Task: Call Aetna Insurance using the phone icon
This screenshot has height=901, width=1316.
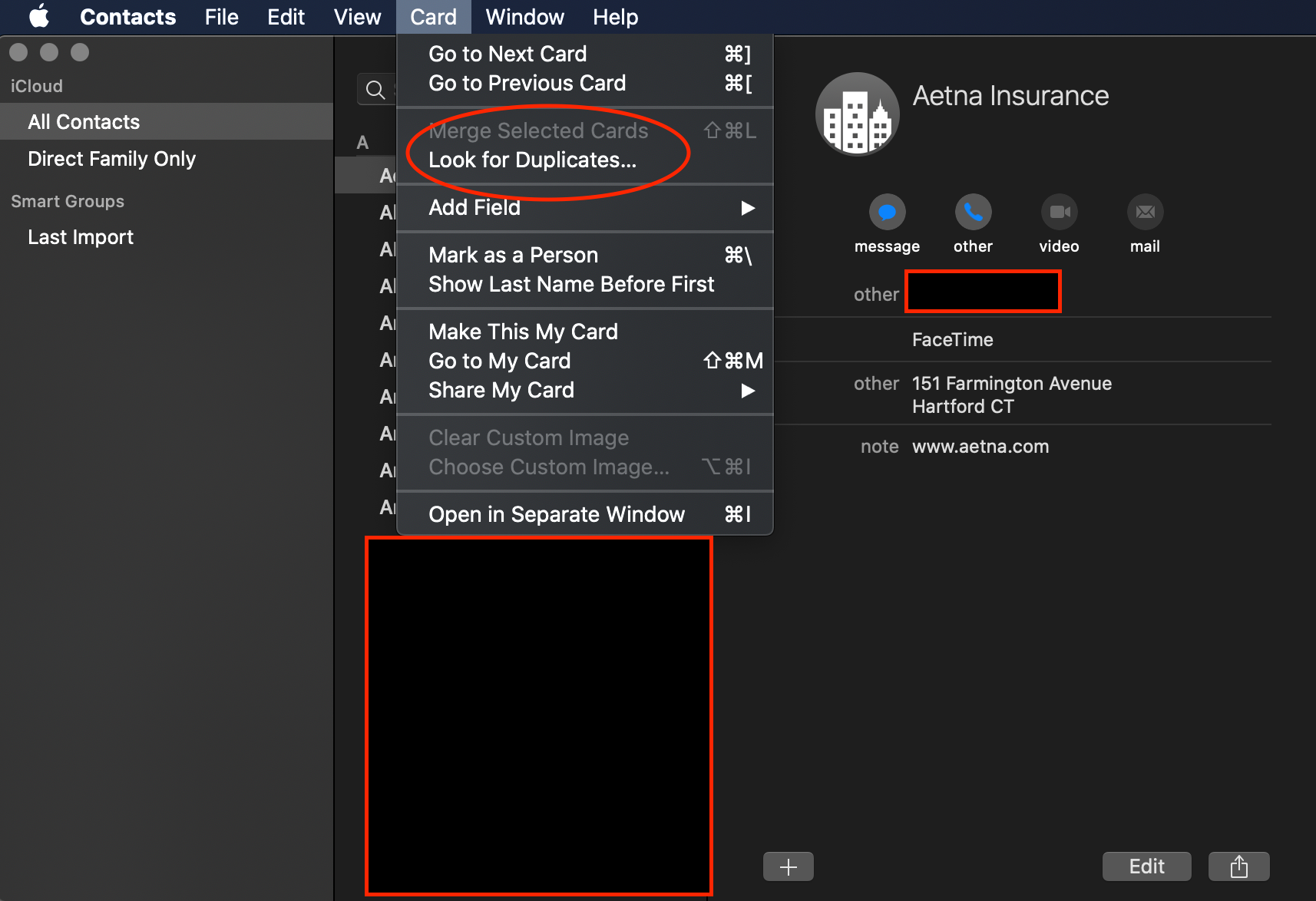Action: pos(973,212)
